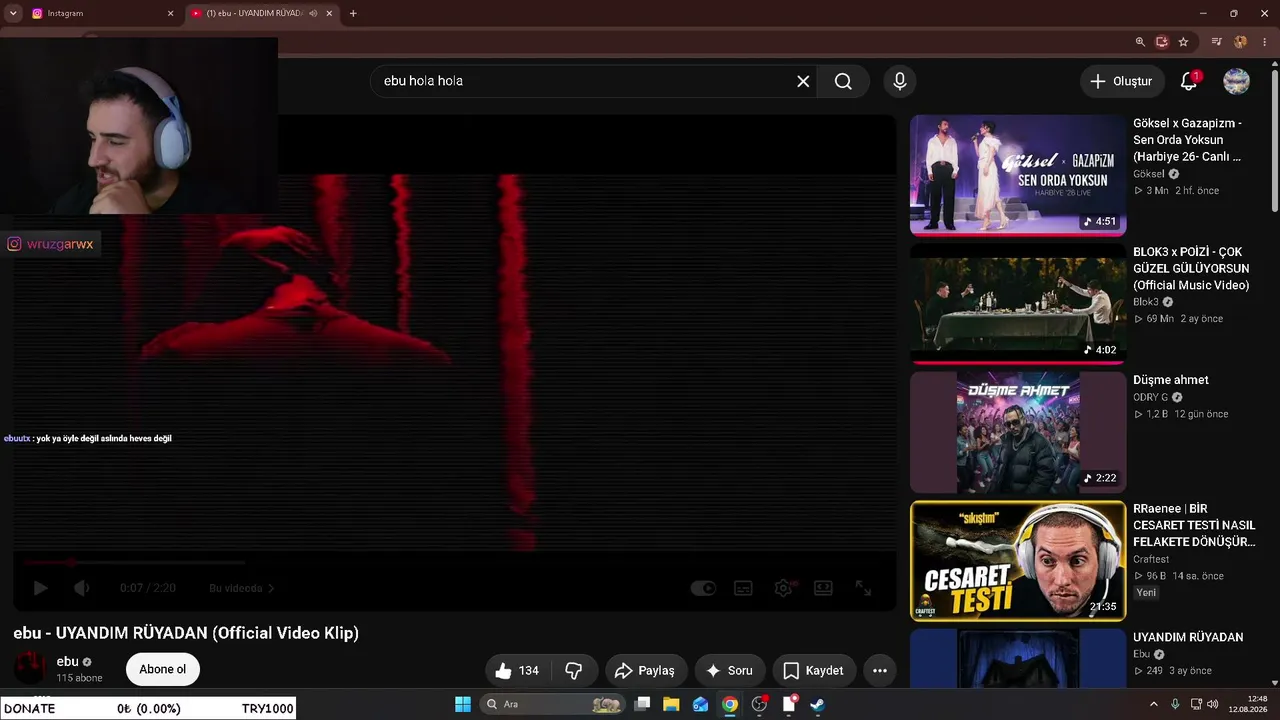Viewport: 1280px width, 720px height.
Task: Open the 'CESARET TESTİ' video thumbnail
Action: (x=1018, y=561)
